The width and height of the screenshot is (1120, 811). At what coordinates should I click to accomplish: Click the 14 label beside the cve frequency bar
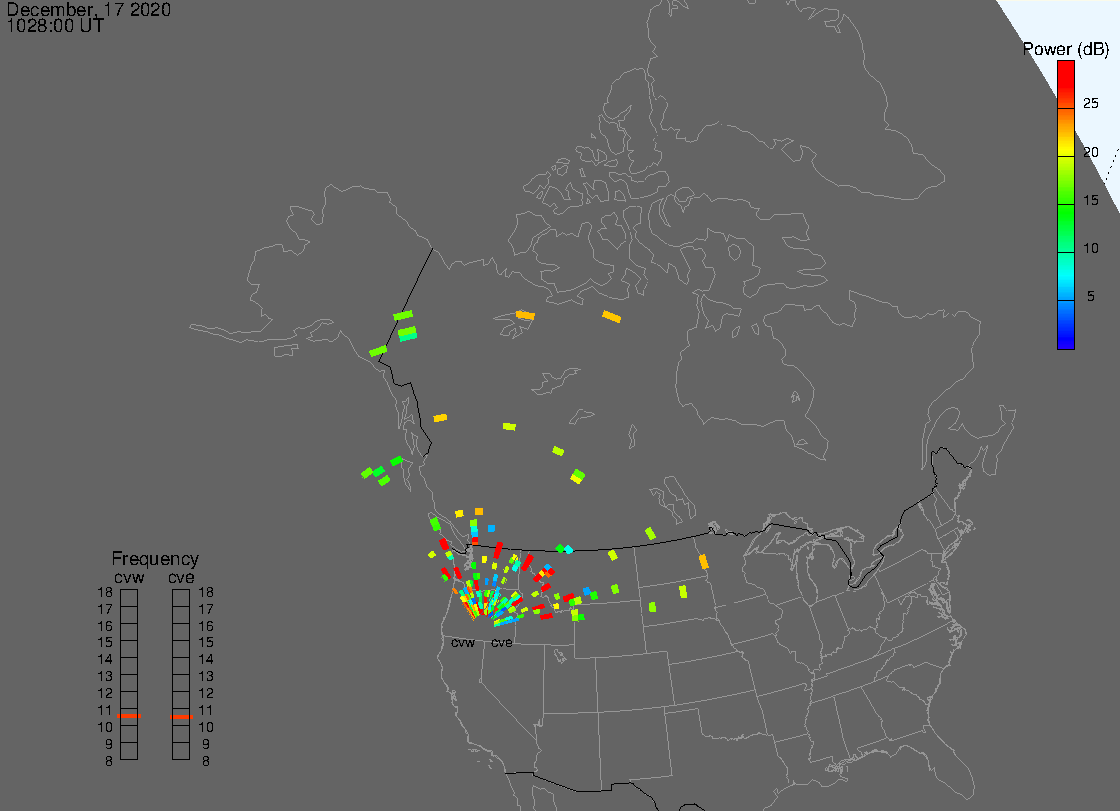click(206, 660)
